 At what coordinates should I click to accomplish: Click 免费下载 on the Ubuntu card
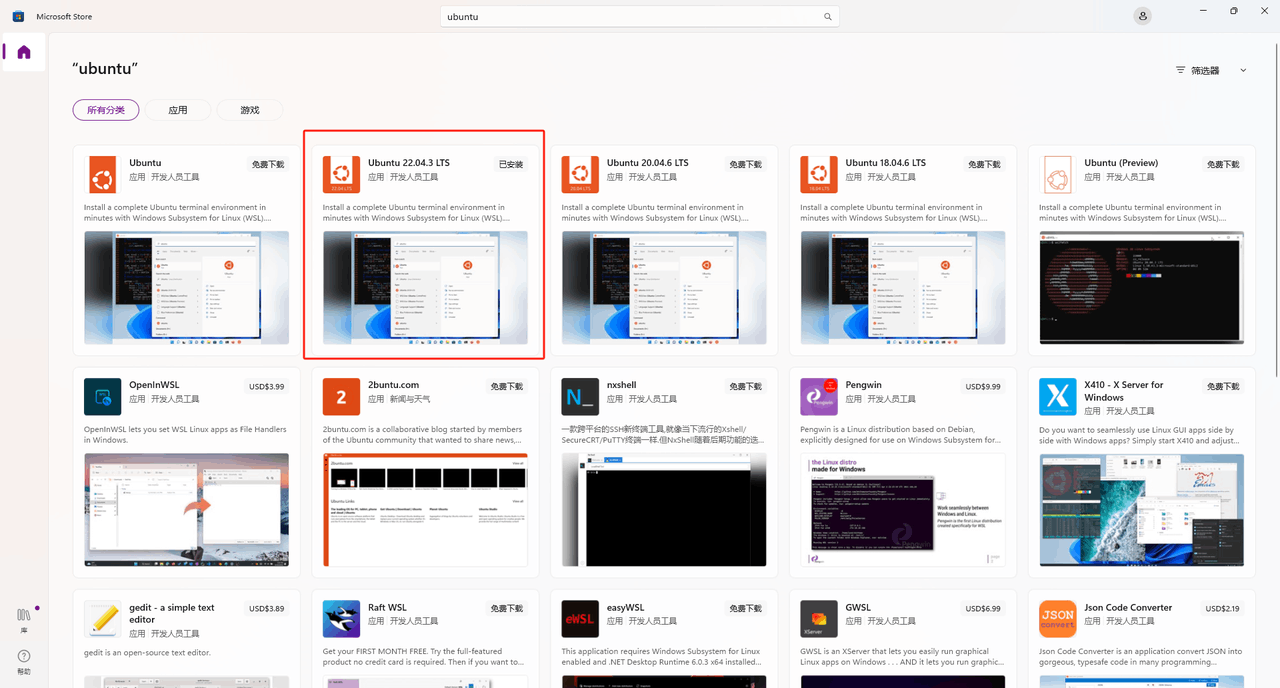tap(268, 164)
